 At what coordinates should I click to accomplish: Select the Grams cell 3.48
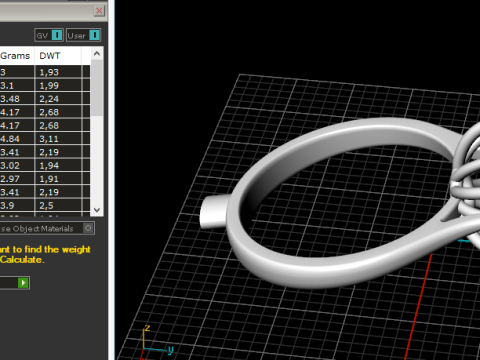click(17, 99)
